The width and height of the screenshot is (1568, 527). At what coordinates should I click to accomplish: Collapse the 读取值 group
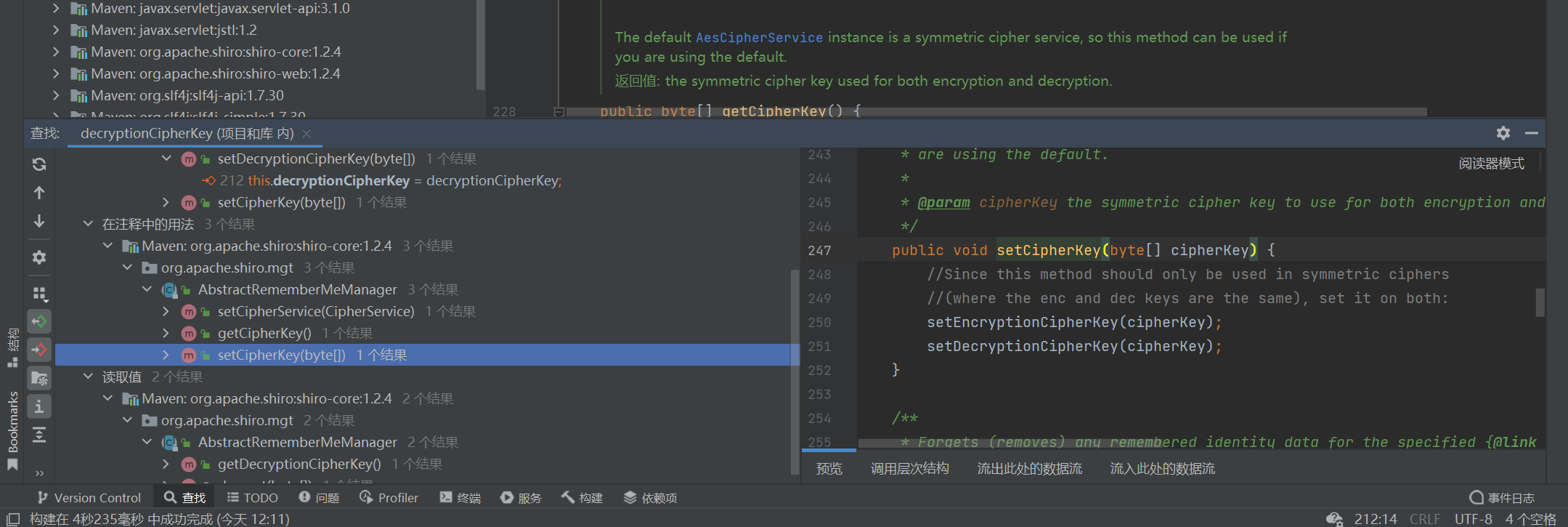[88, 377]
